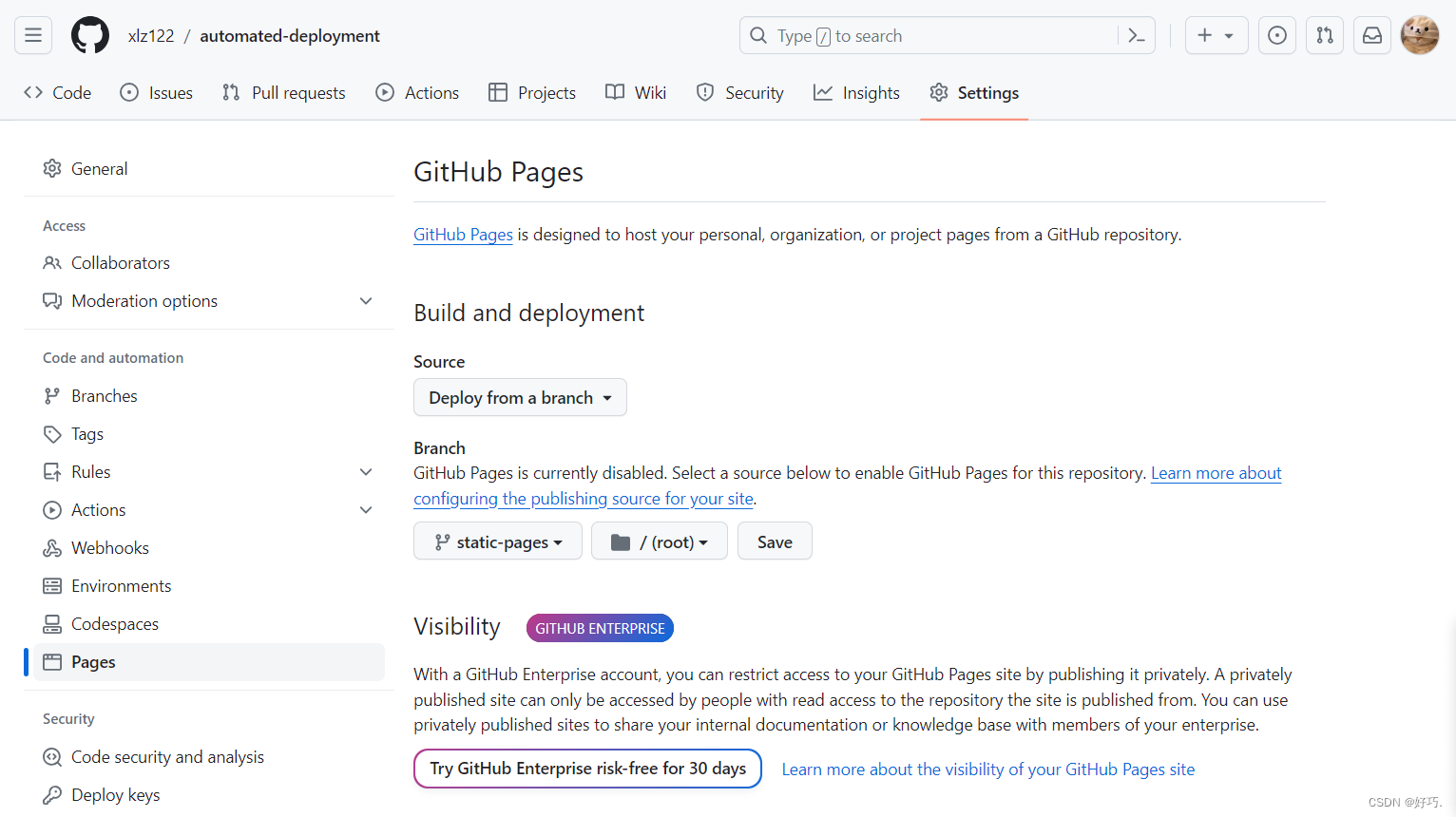Open General settings in sidebar
Screen dimensions: 1456x817
(x=209, y=168)
